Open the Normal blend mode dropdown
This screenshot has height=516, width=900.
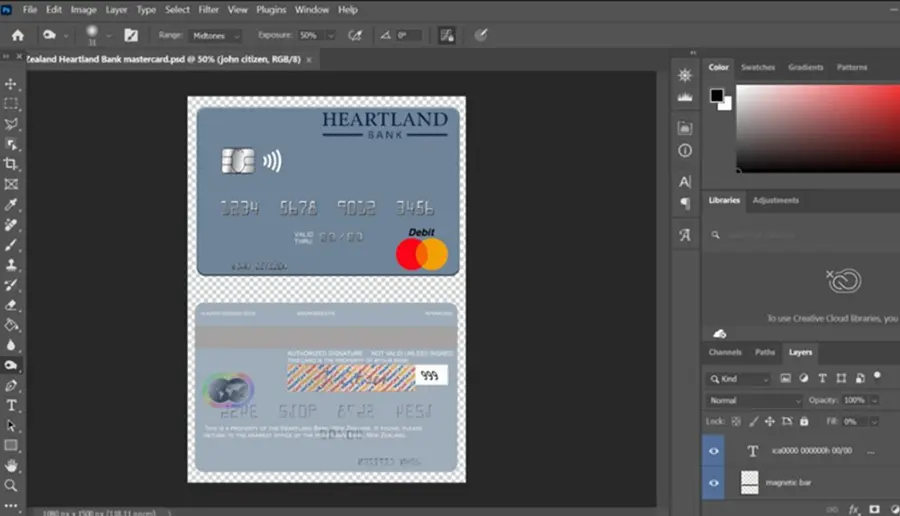[x=754, y=400]
